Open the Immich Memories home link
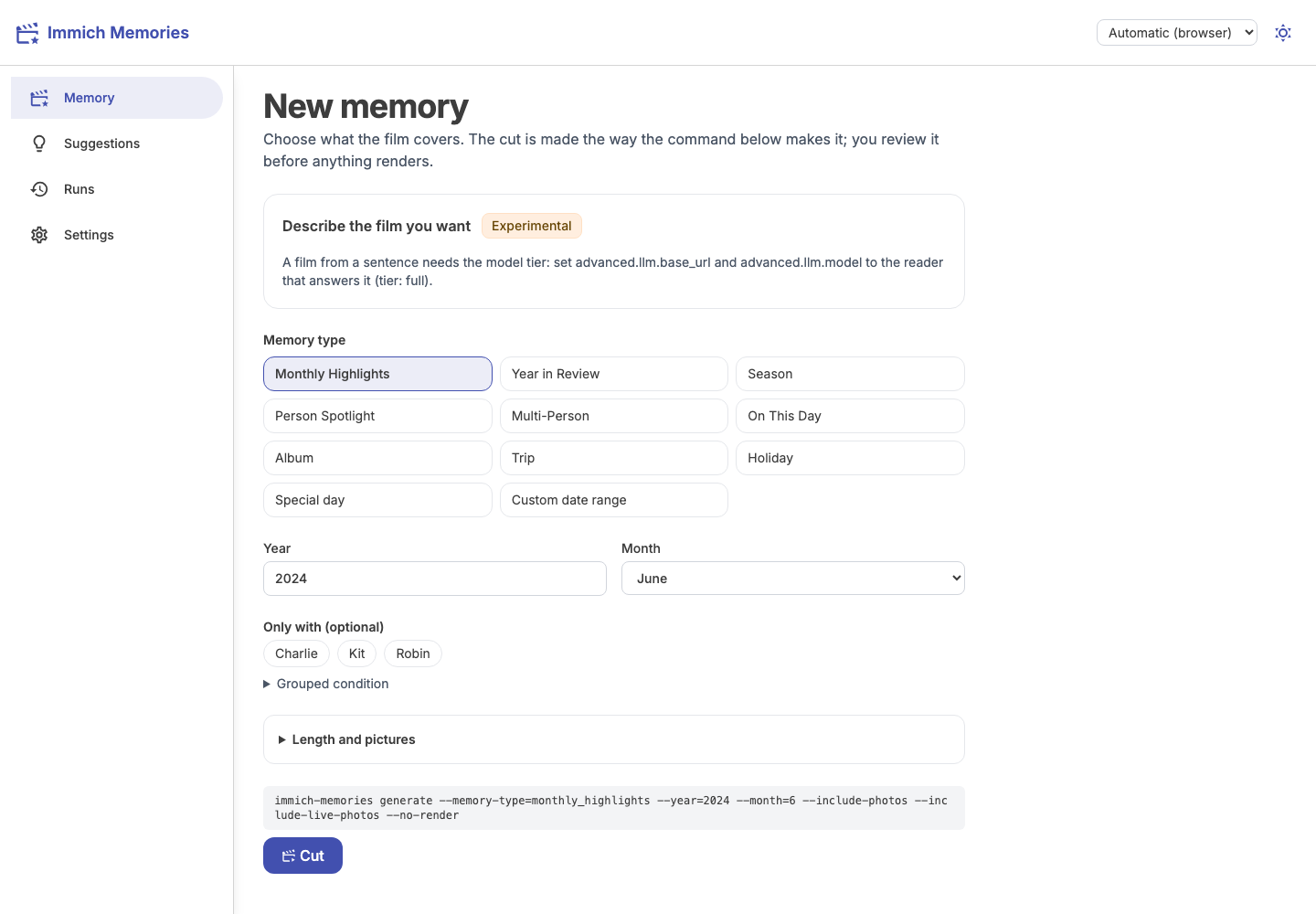Viewport: 1316px width, 914px height. (102, 33)
